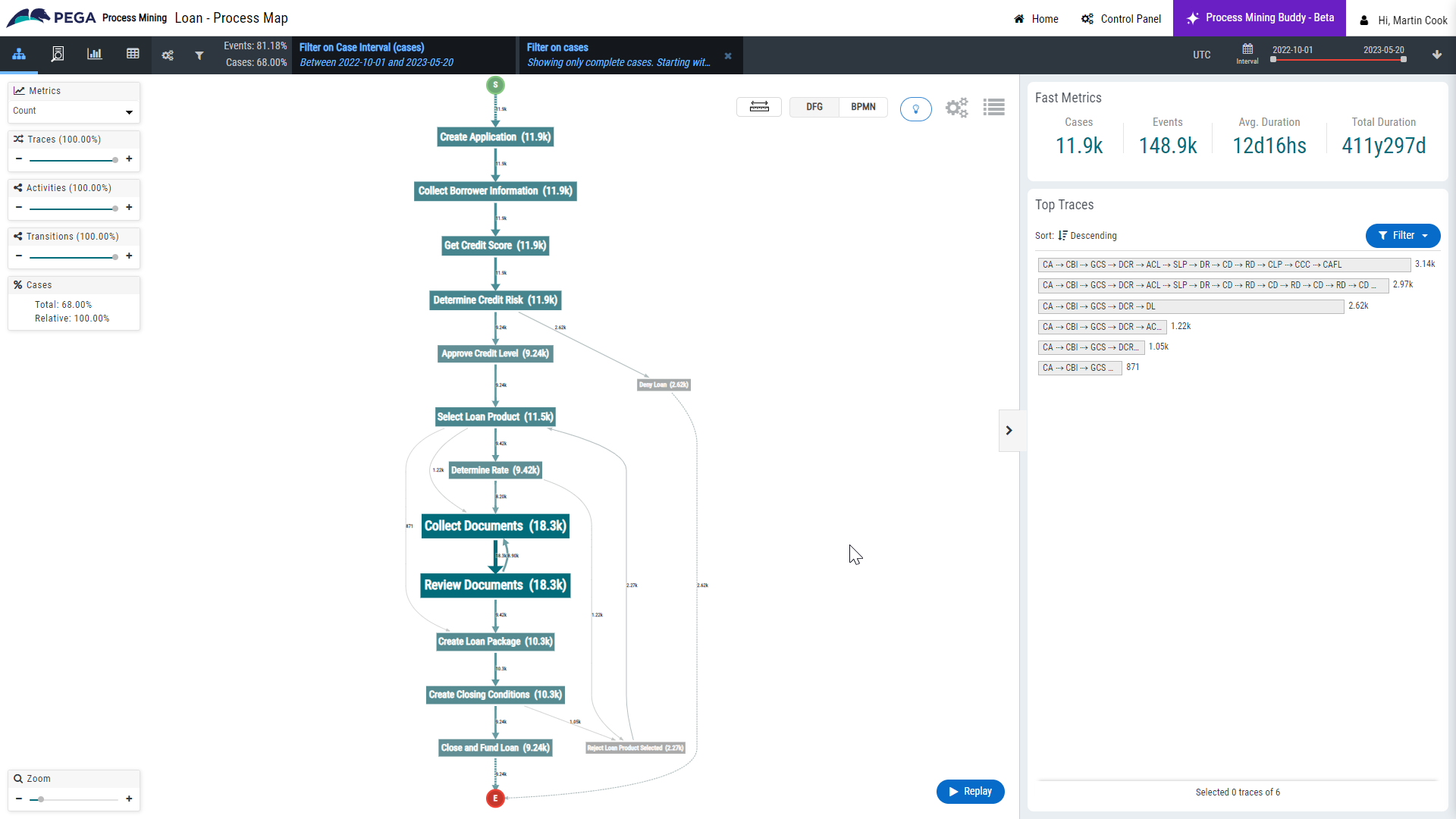This screenshot has width=1456, height=819.
Task: Click the Replay button at bottom right
Action: (x=969, y=791)
